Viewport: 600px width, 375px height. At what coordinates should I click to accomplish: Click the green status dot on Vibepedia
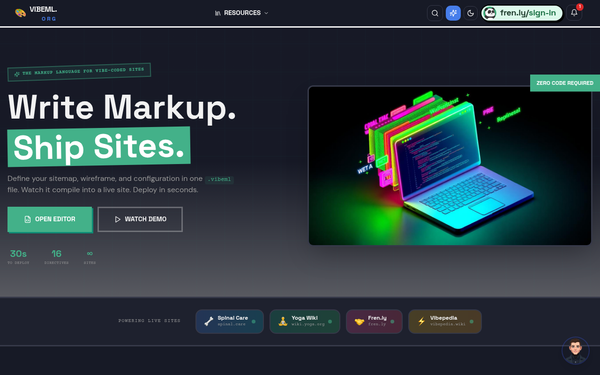point(471,321)
